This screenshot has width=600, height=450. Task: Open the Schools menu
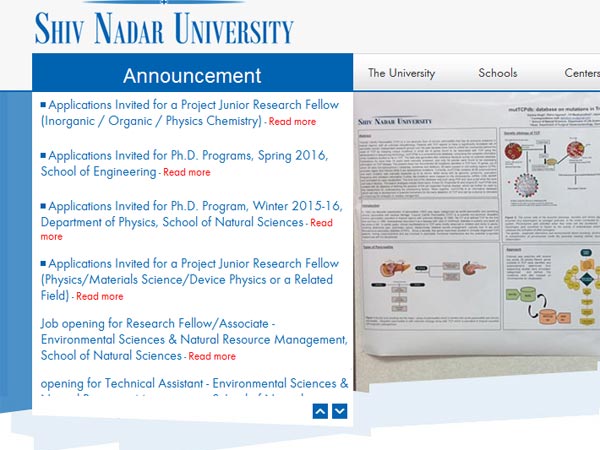(497, 73)
